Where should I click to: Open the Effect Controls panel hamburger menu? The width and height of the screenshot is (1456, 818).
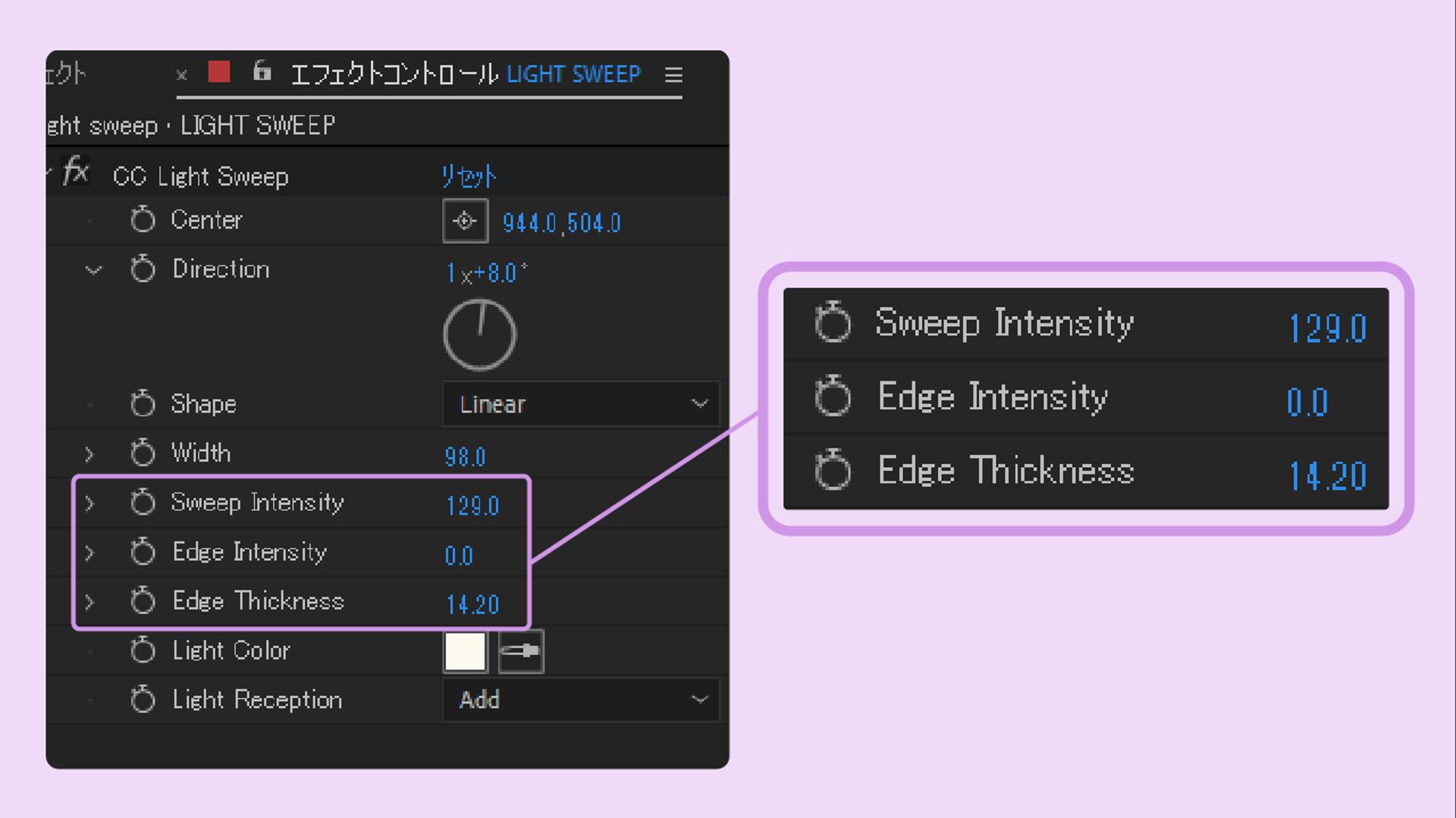click(673, 75)
